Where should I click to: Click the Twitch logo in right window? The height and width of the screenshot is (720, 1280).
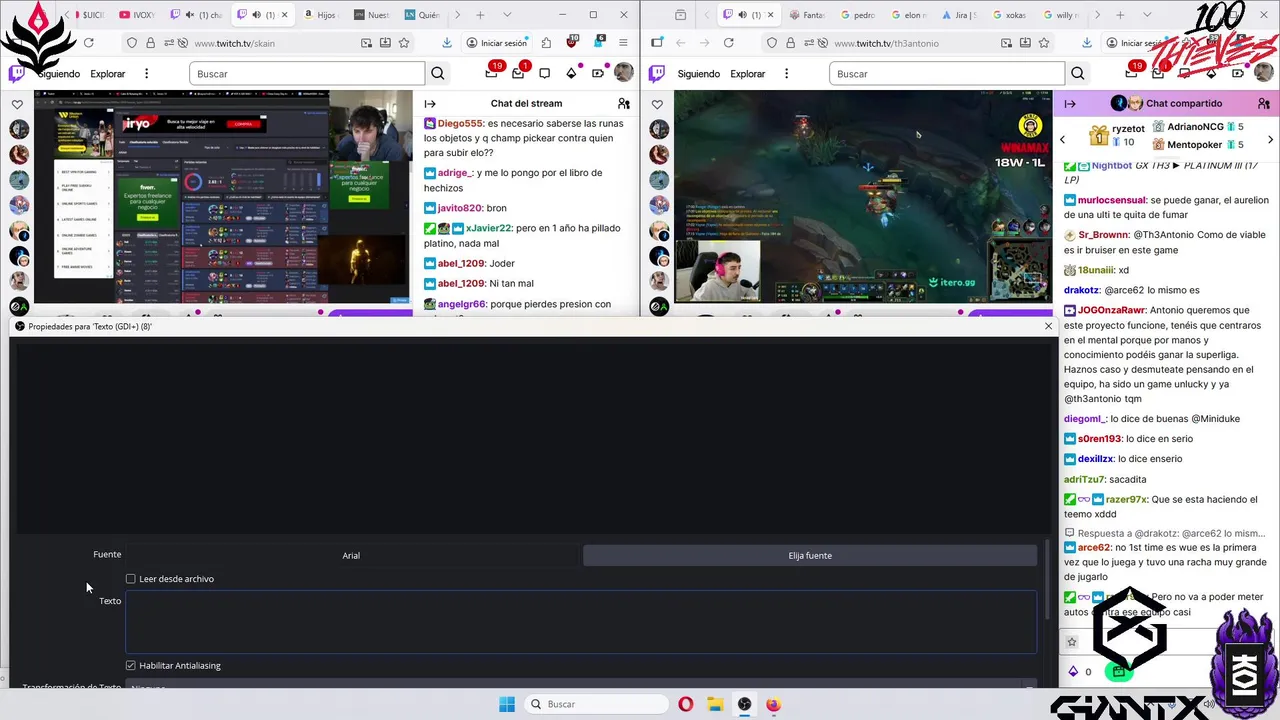click(x=657, y=73)
